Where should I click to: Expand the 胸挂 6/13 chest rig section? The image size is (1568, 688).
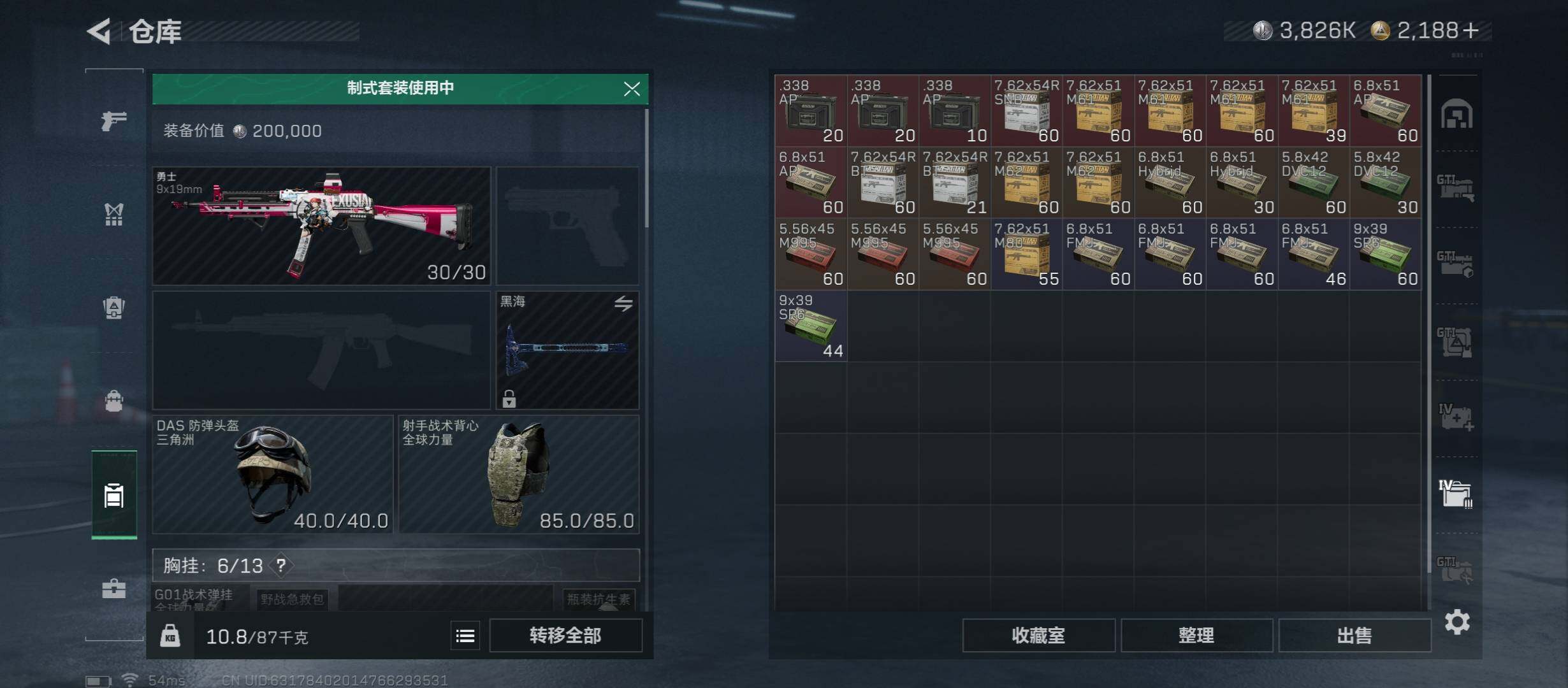[396, 565]
